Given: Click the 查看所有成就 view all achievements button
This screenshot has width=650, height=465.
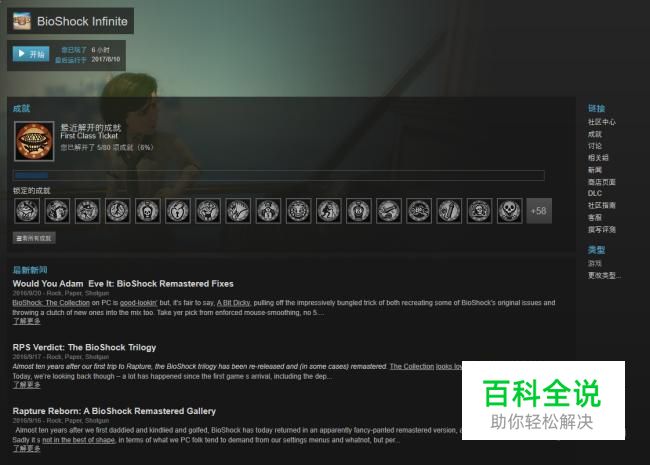Looking at the screenshot, I should pyautogui.click(x=34, y=238).
